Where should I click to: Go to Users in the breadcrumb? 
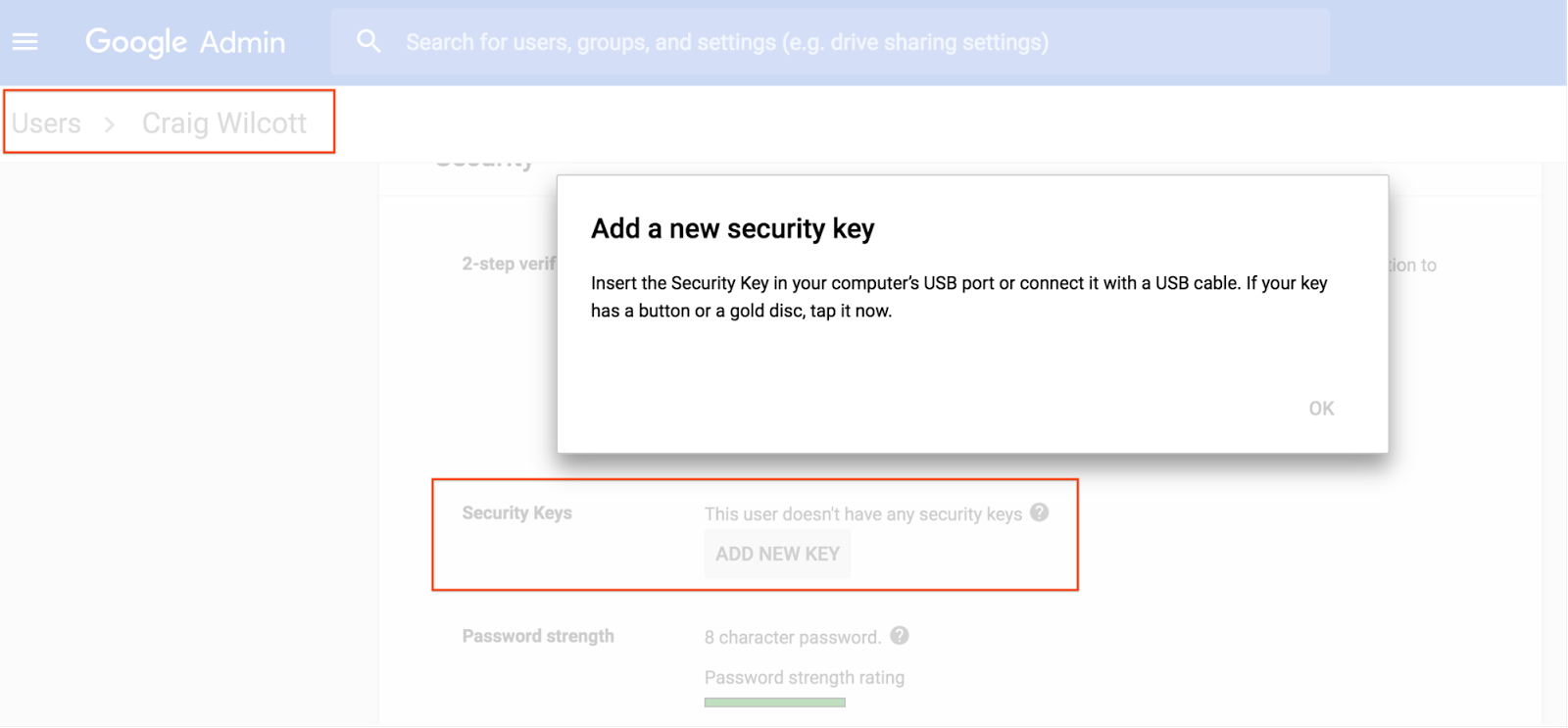point(46,123)
